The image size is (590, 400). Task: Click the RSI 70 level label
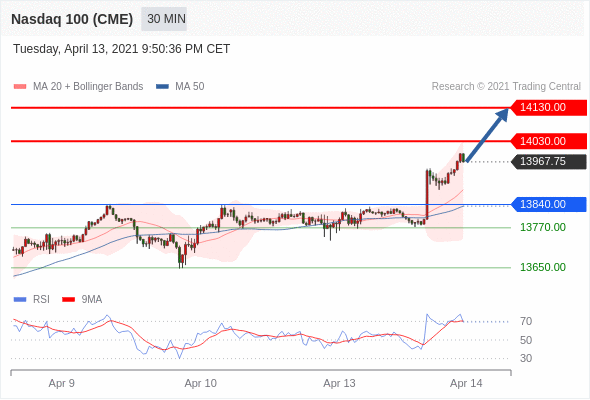pos(526,321)
